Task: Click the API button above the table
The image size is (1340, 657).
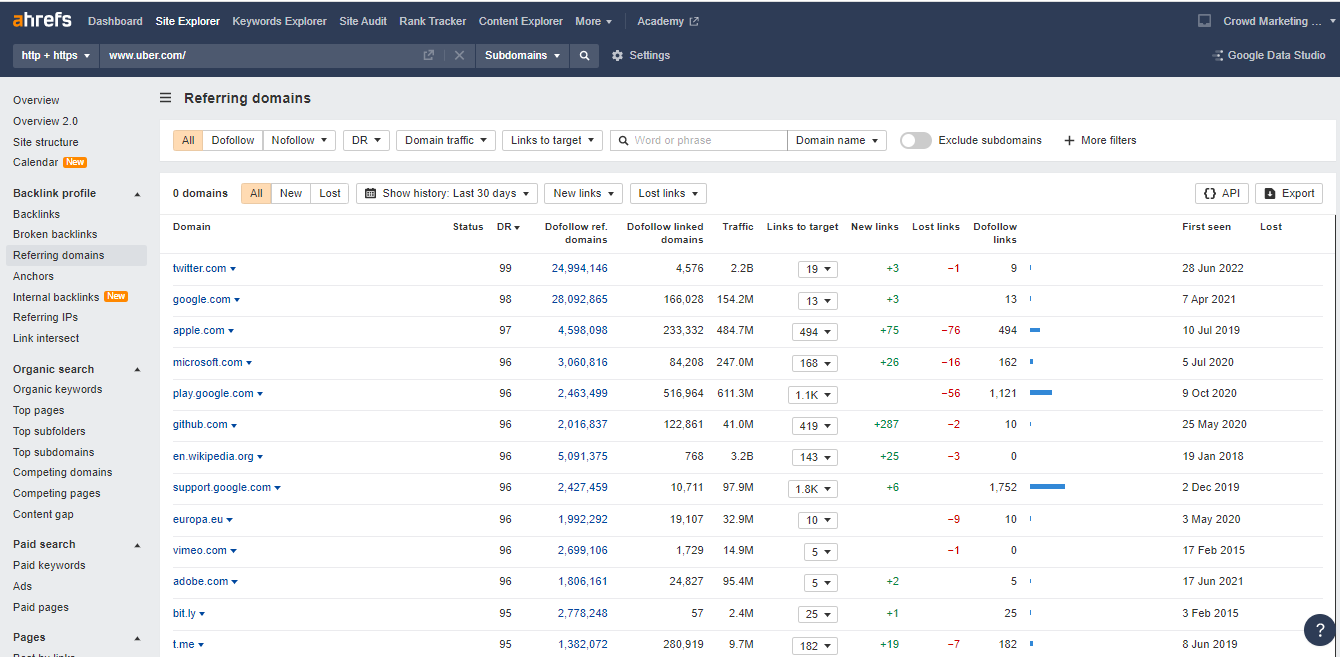Action: (1221, 193)
